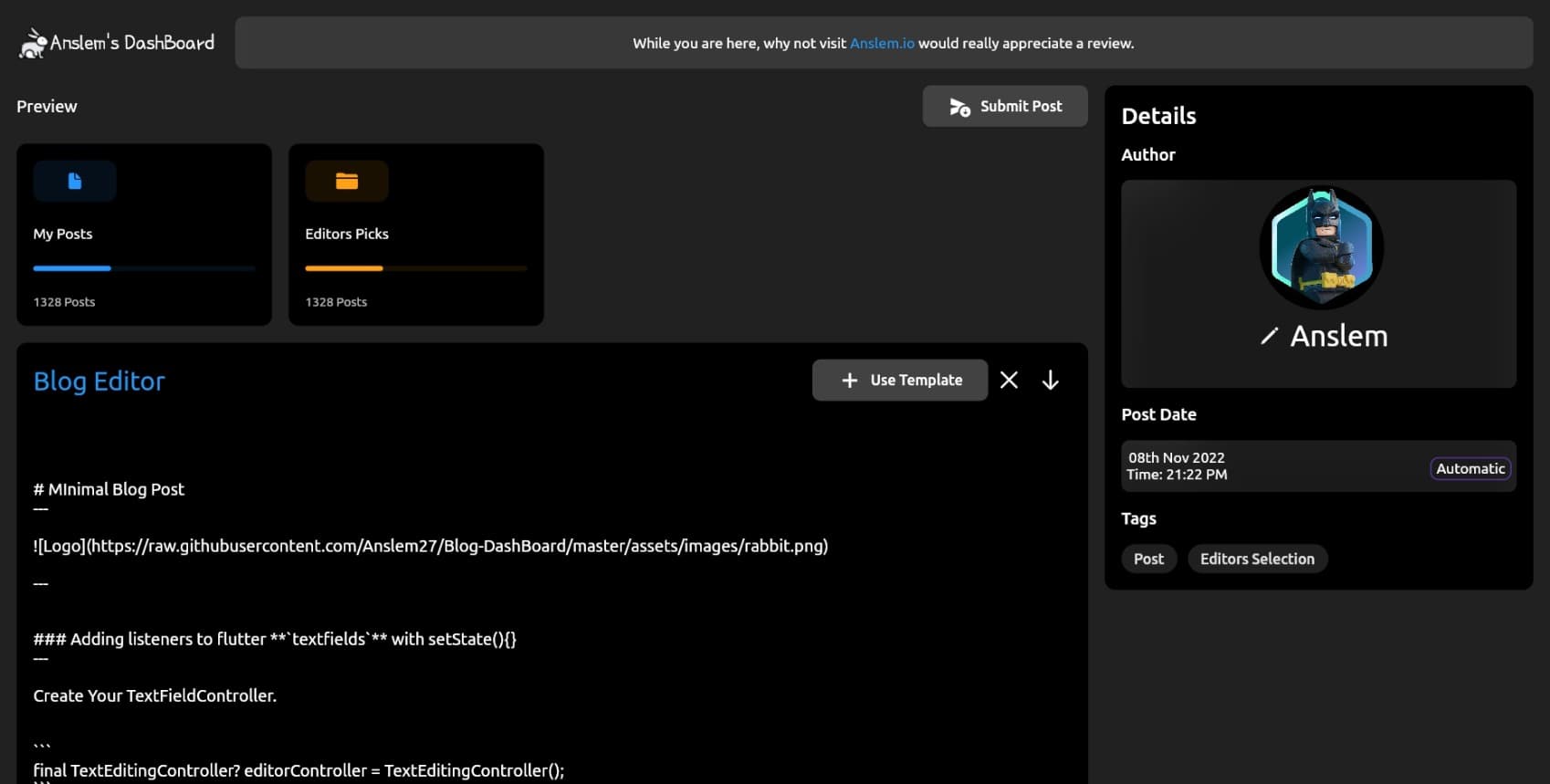Viewport: 1550px width, 784px height.
Task: Open the Editors Picks card
Action: 416,235
